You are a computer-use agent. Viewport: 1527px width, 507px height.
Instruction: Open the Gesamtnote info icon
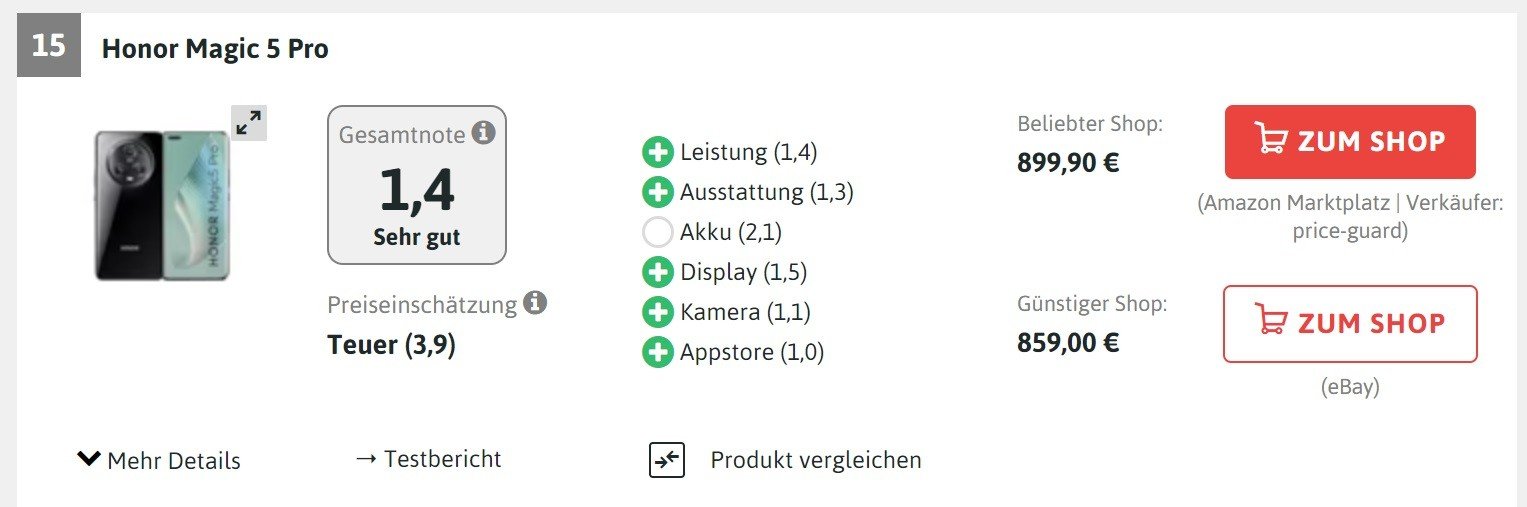(x=484, y=133)
